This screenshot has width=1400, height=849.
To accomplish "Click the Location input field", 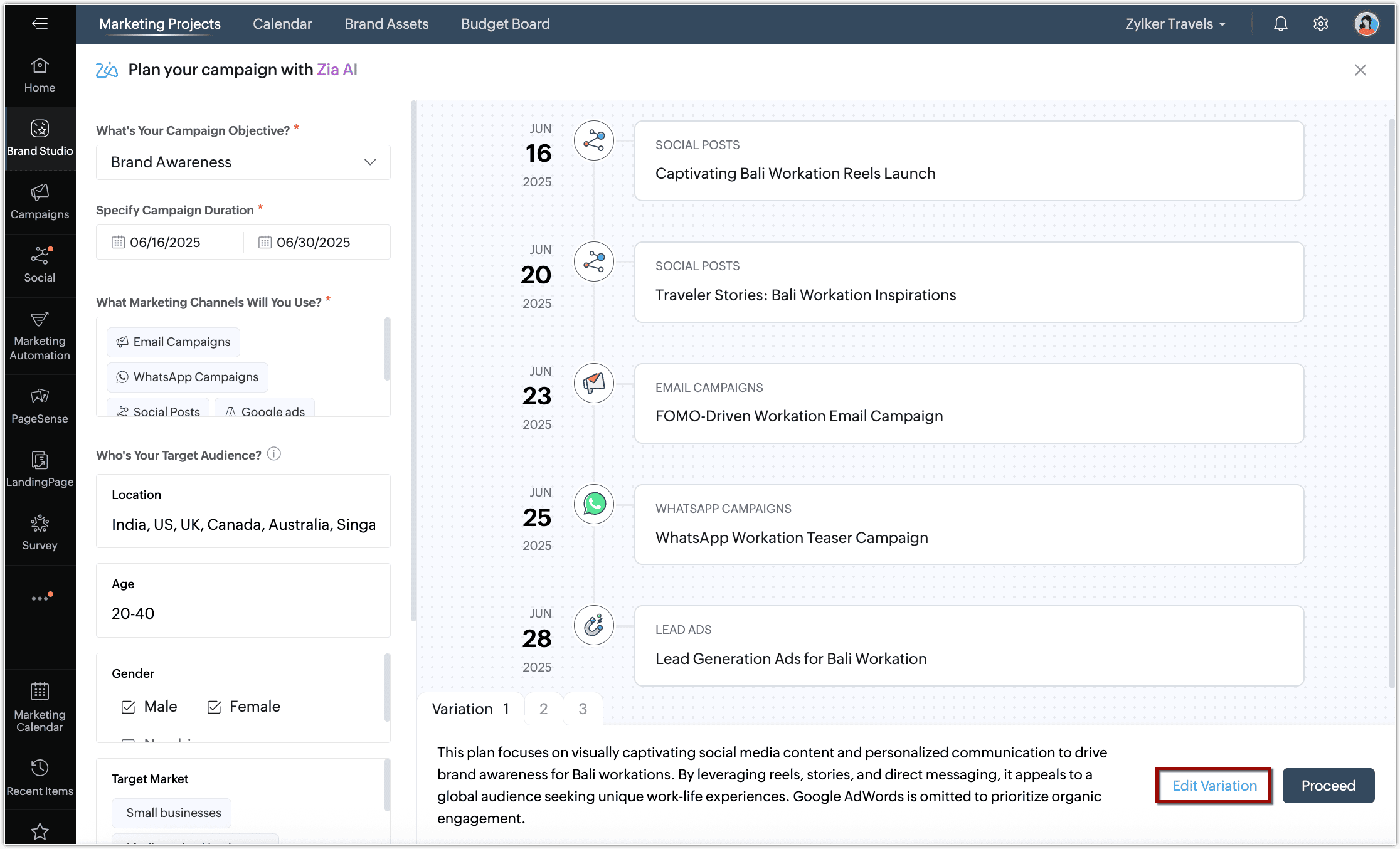I will tap(243, 524).
